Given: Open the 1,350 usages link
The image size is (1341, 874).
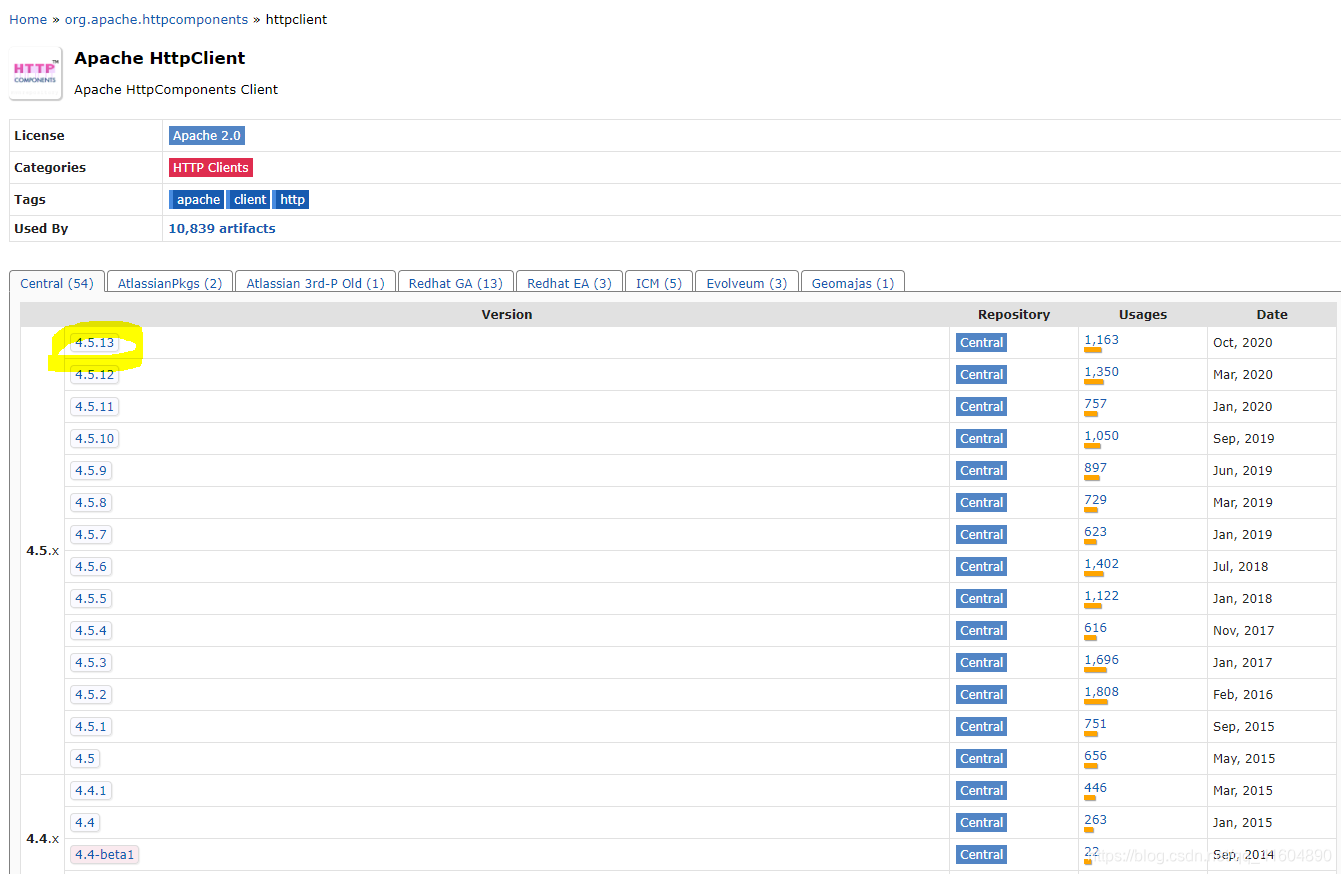Looking at the screenshot, I should coord(1101,372).
